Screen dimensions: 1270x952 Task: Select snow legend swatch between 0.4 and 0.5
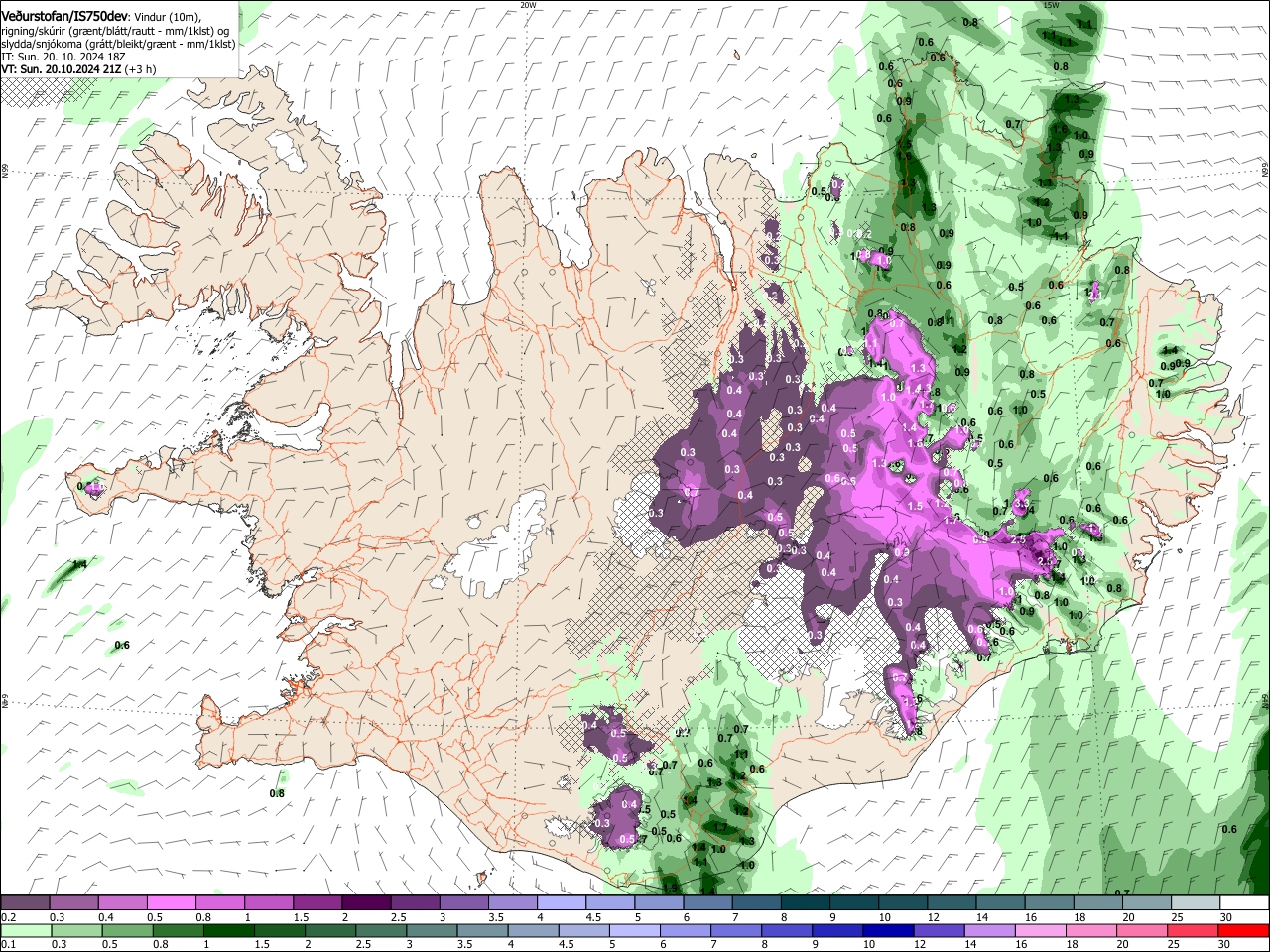pyautogui.click(x=122, y=903)
